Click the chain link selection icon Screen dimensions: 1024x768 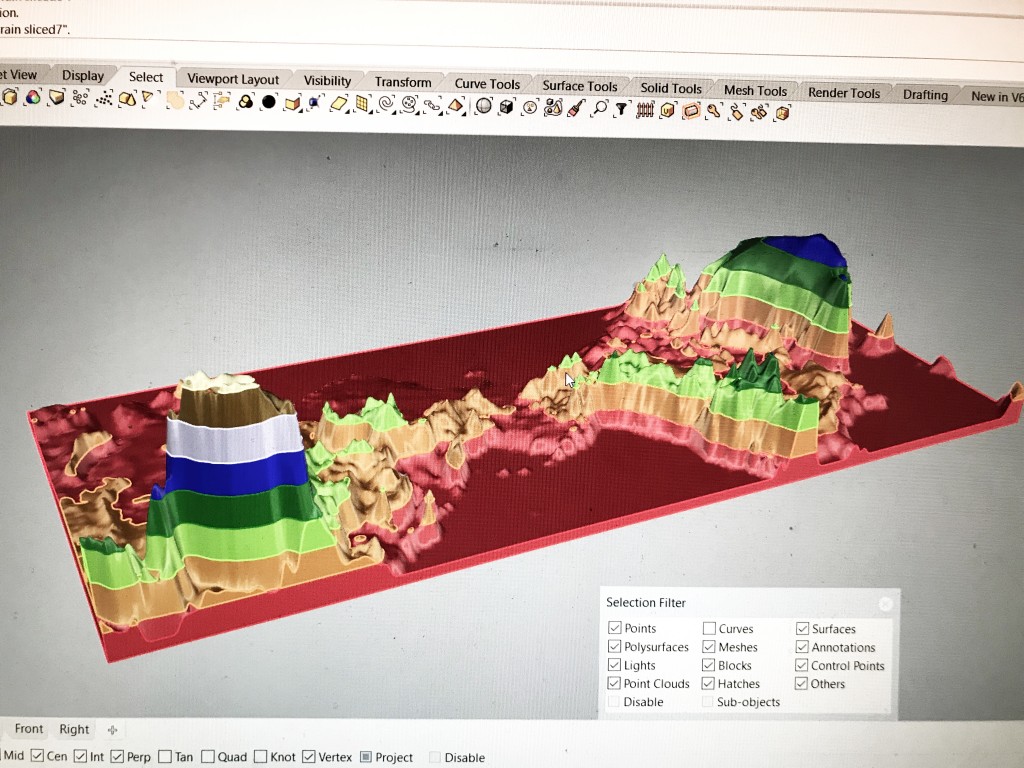click(433, 105)
